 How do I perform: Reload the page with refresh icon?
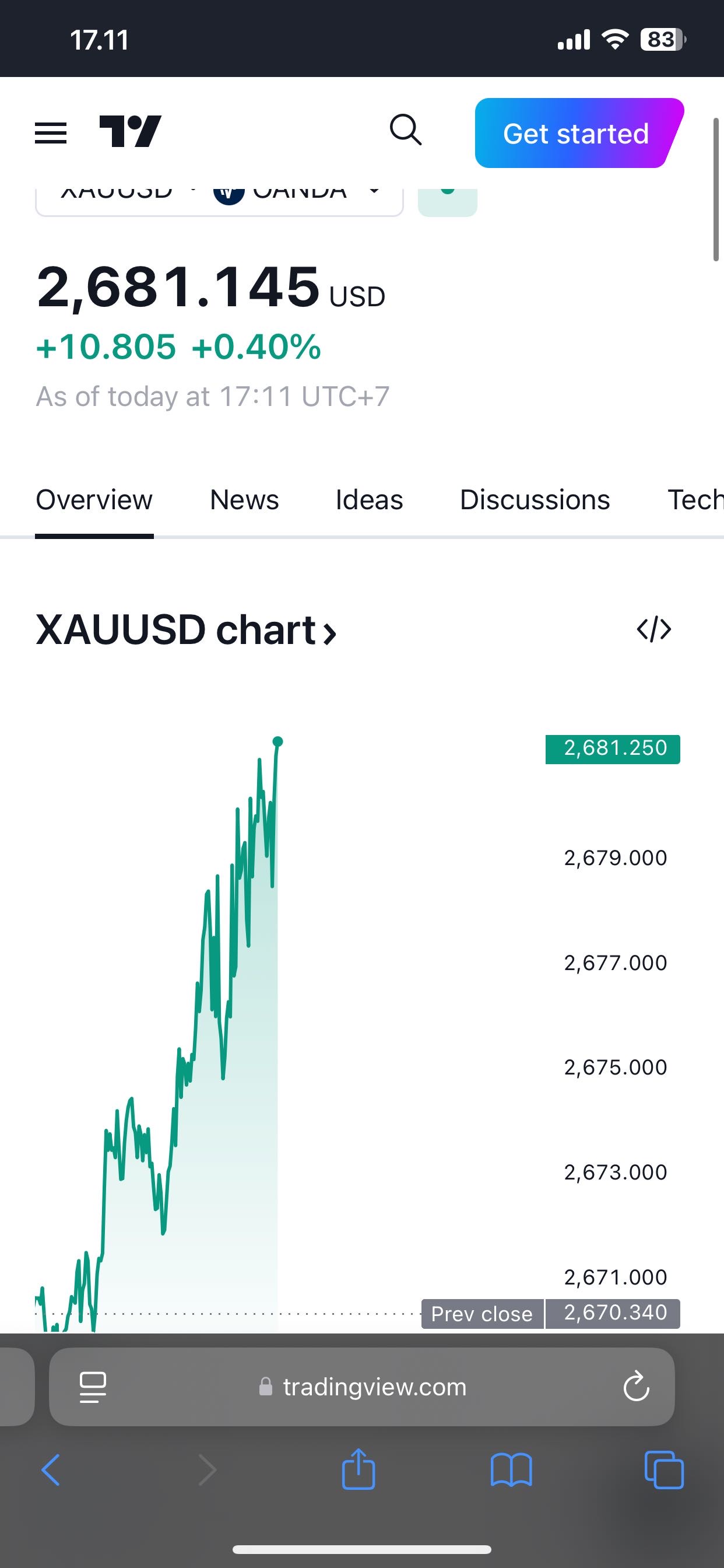[x=637, y=1387]
